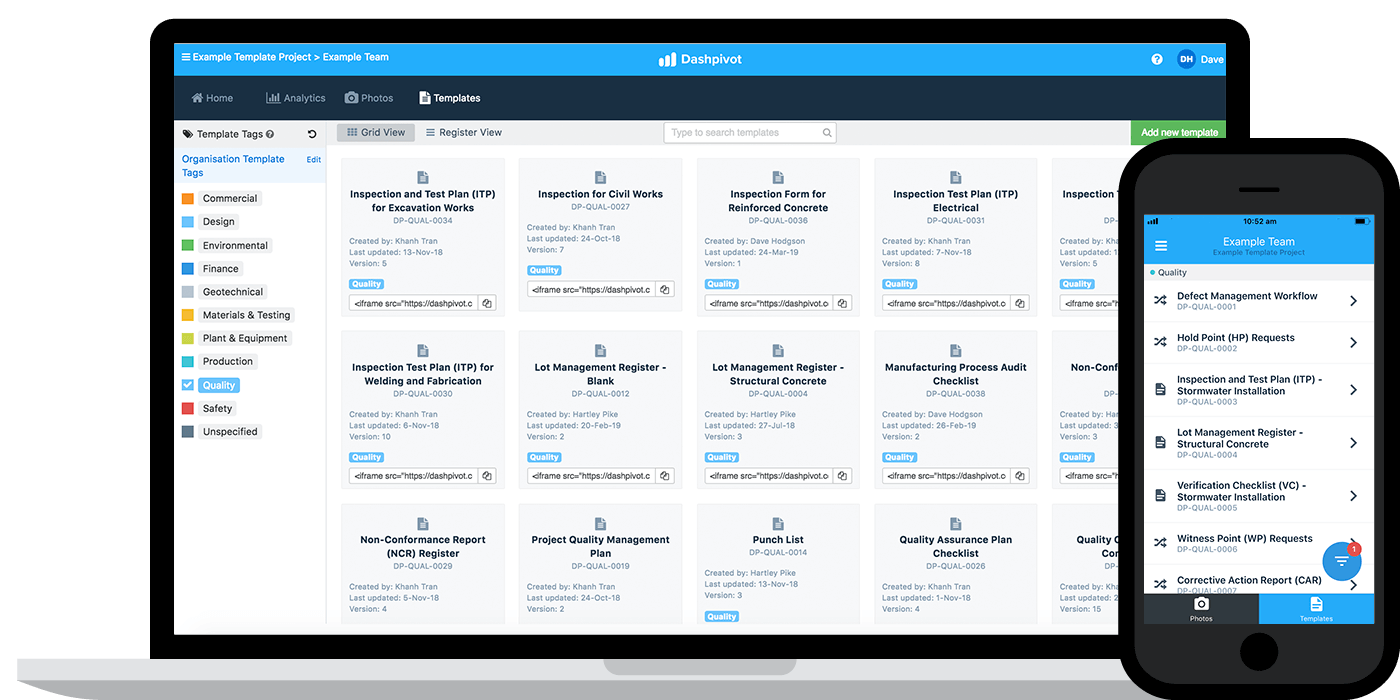The width and height of the screenshot is (1400, 700).
Task: Click the Unspecified tag color swatch
Action: (188, 432)
